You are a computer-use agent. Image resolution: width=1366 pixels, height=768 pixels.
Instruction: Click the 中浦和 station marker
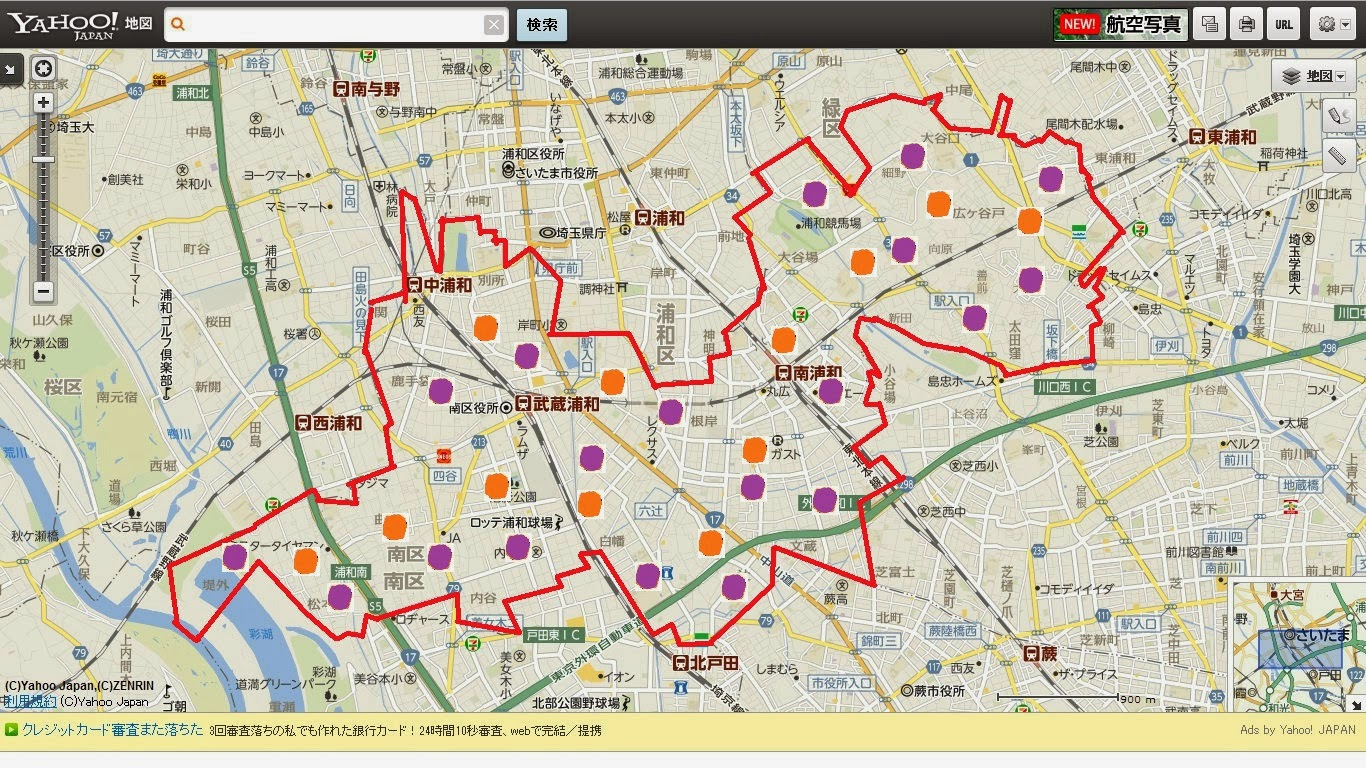439,285
